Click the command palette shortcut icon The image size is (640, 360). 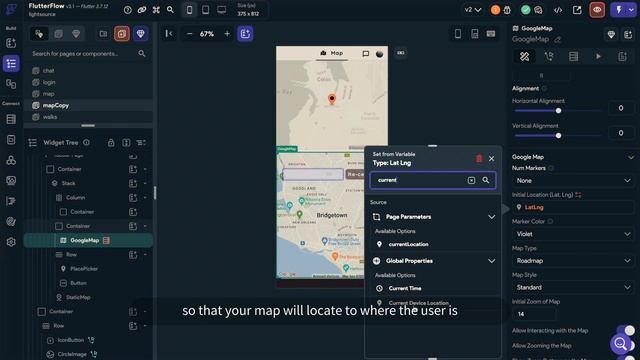tap(156, 10)
